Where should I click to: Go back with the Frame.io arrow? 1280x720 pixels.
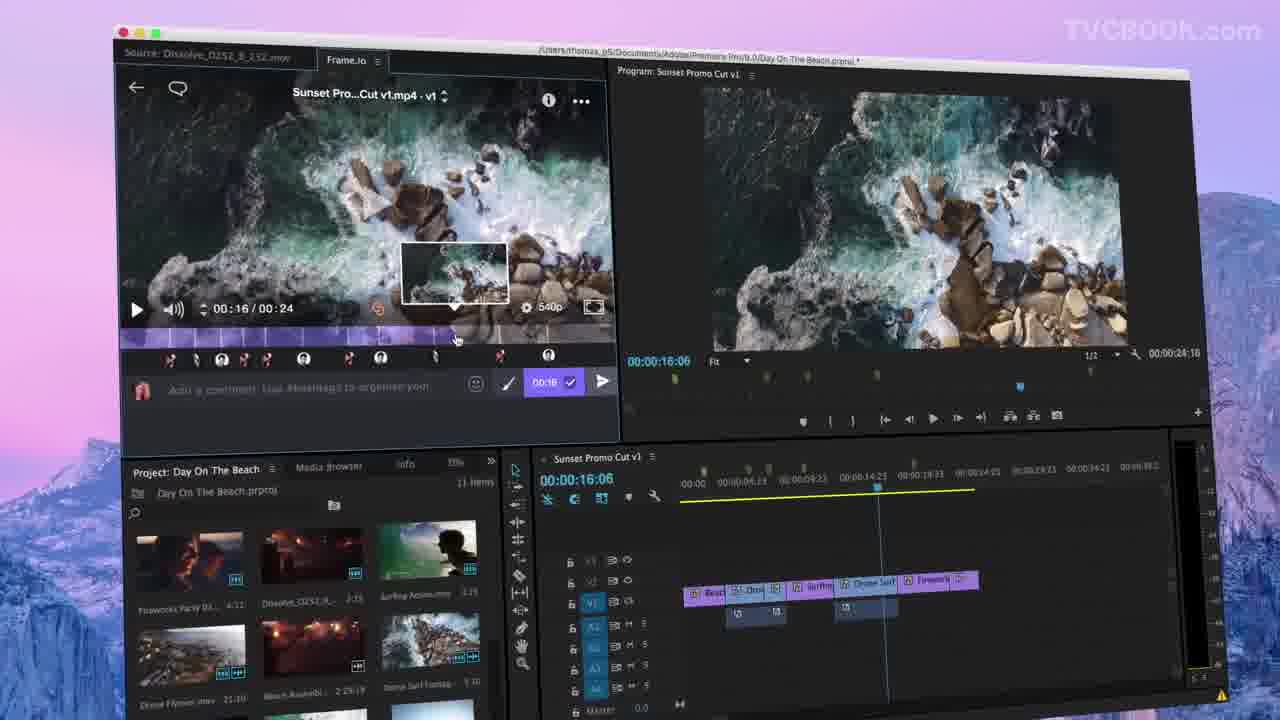(x=136, y=88)
